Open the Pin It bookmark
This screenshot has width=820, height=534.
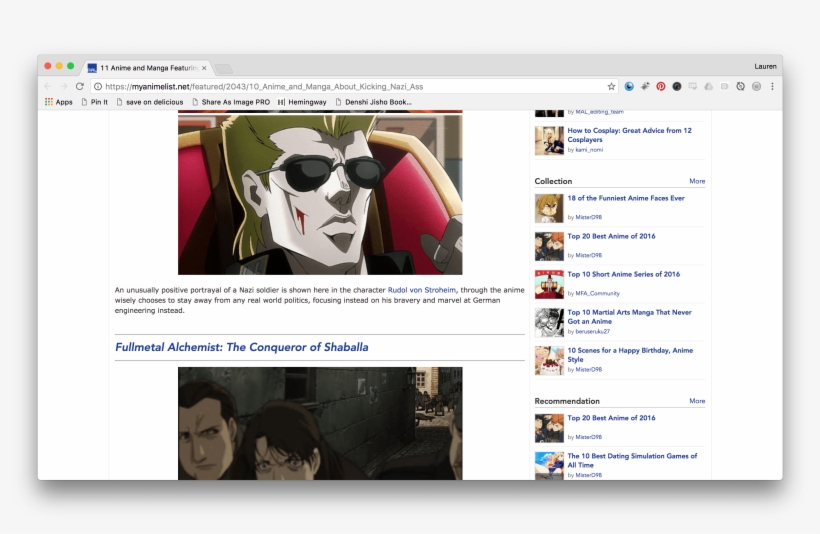(x=95, y=102)
